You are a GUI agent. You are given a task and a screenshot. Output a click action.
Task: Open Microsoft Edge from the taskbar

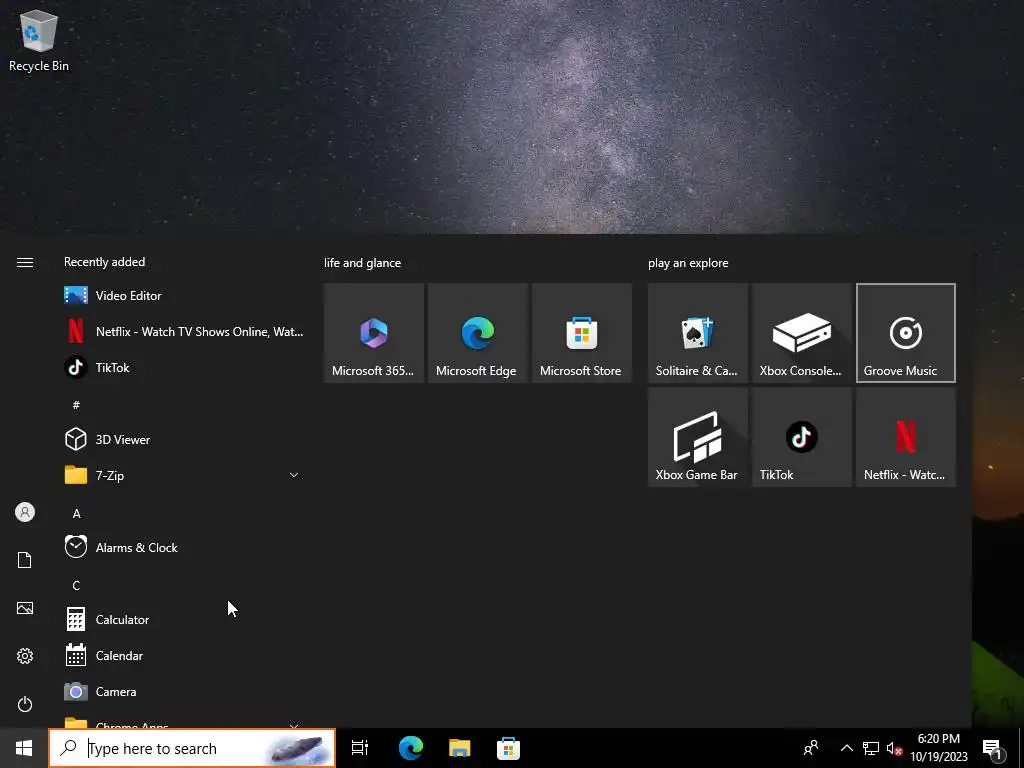point(411,748)
